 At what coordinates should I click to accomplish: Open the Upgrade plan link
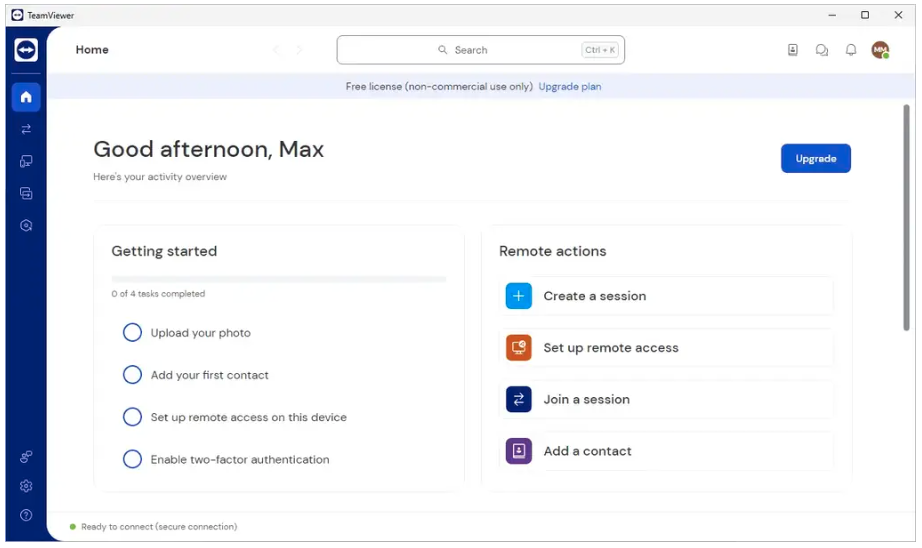pyautogui.click(x=570, y=87)
